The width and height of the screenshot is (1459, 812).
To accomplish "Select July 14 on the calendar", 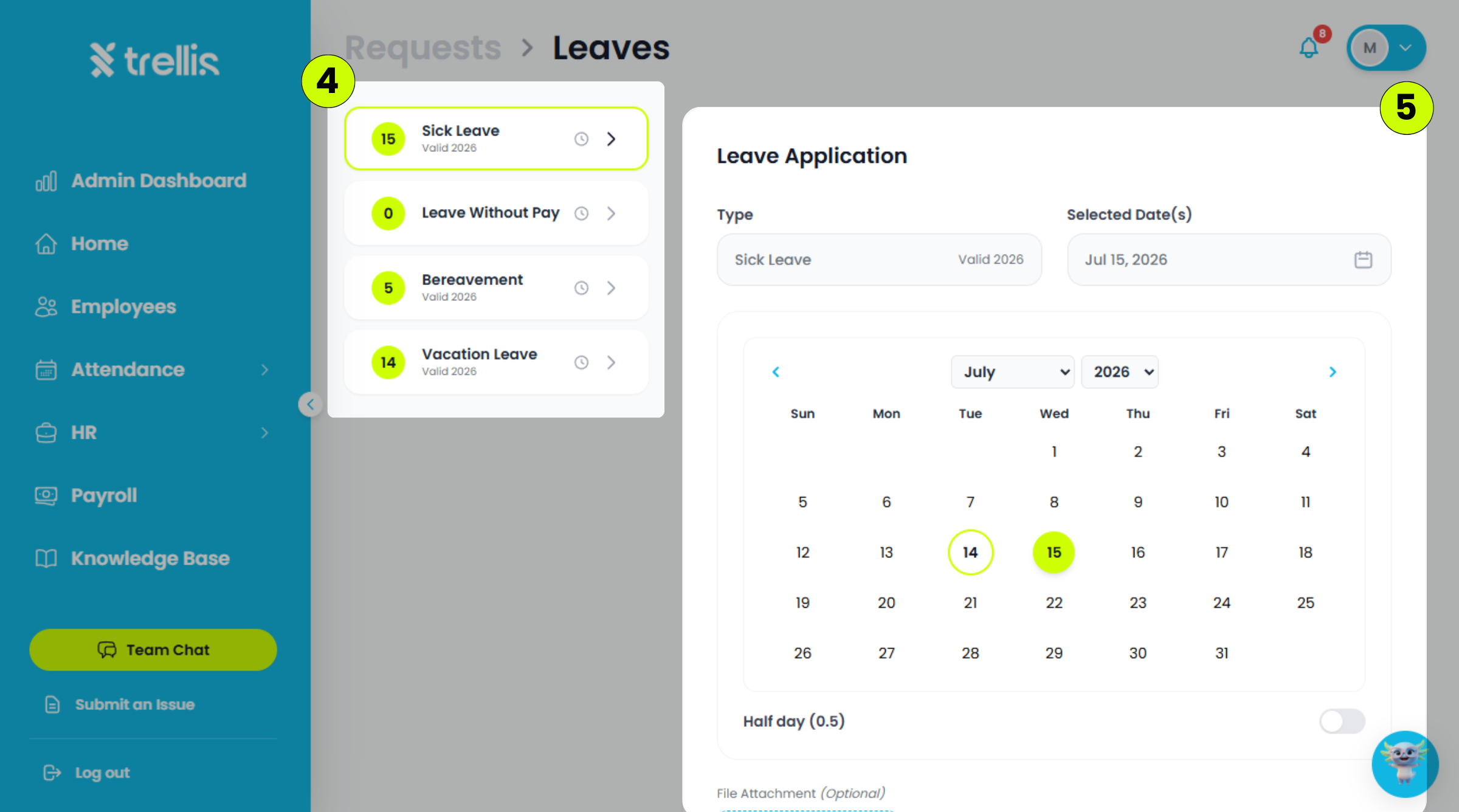I will pos(970,552).
